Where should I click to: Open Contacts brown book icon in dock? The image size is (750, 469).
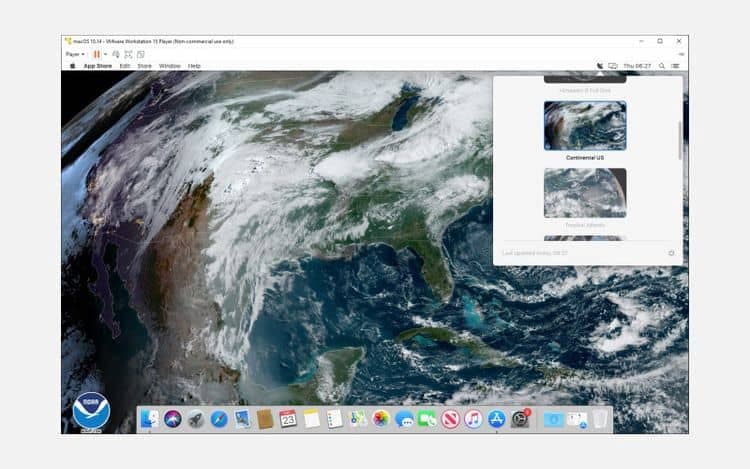click(x=265, y=419)
